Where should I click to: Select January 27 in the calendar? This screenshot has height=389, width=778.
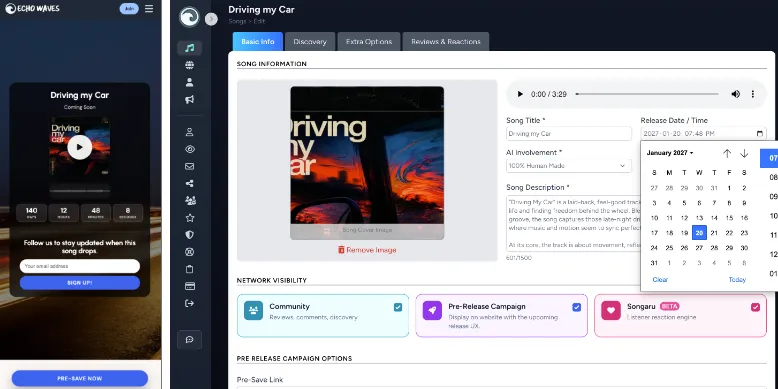coord(699,248)
